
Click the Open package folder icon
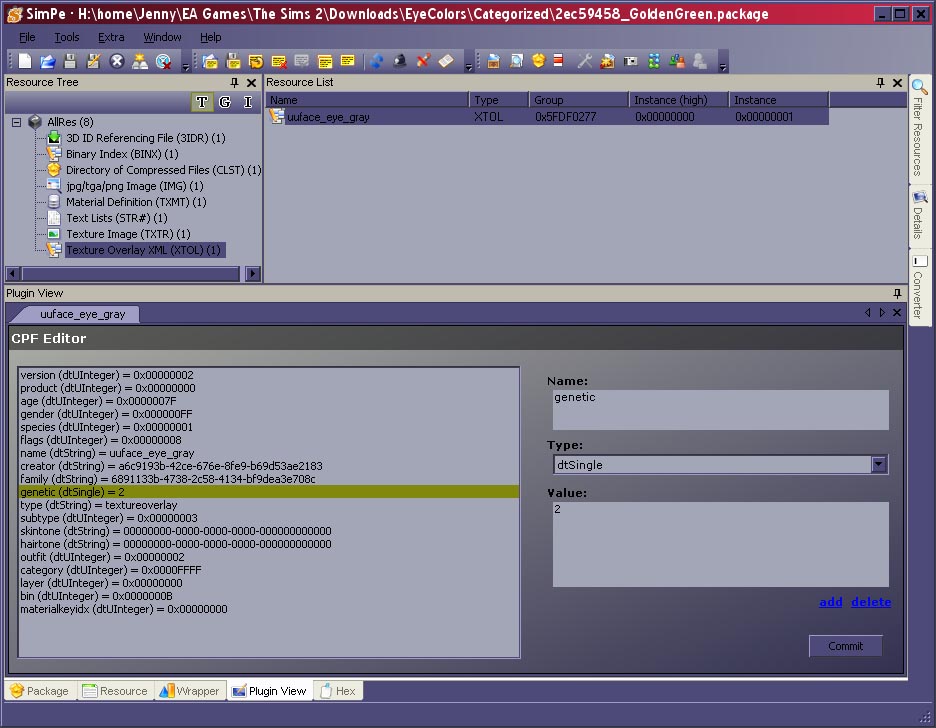47,62
